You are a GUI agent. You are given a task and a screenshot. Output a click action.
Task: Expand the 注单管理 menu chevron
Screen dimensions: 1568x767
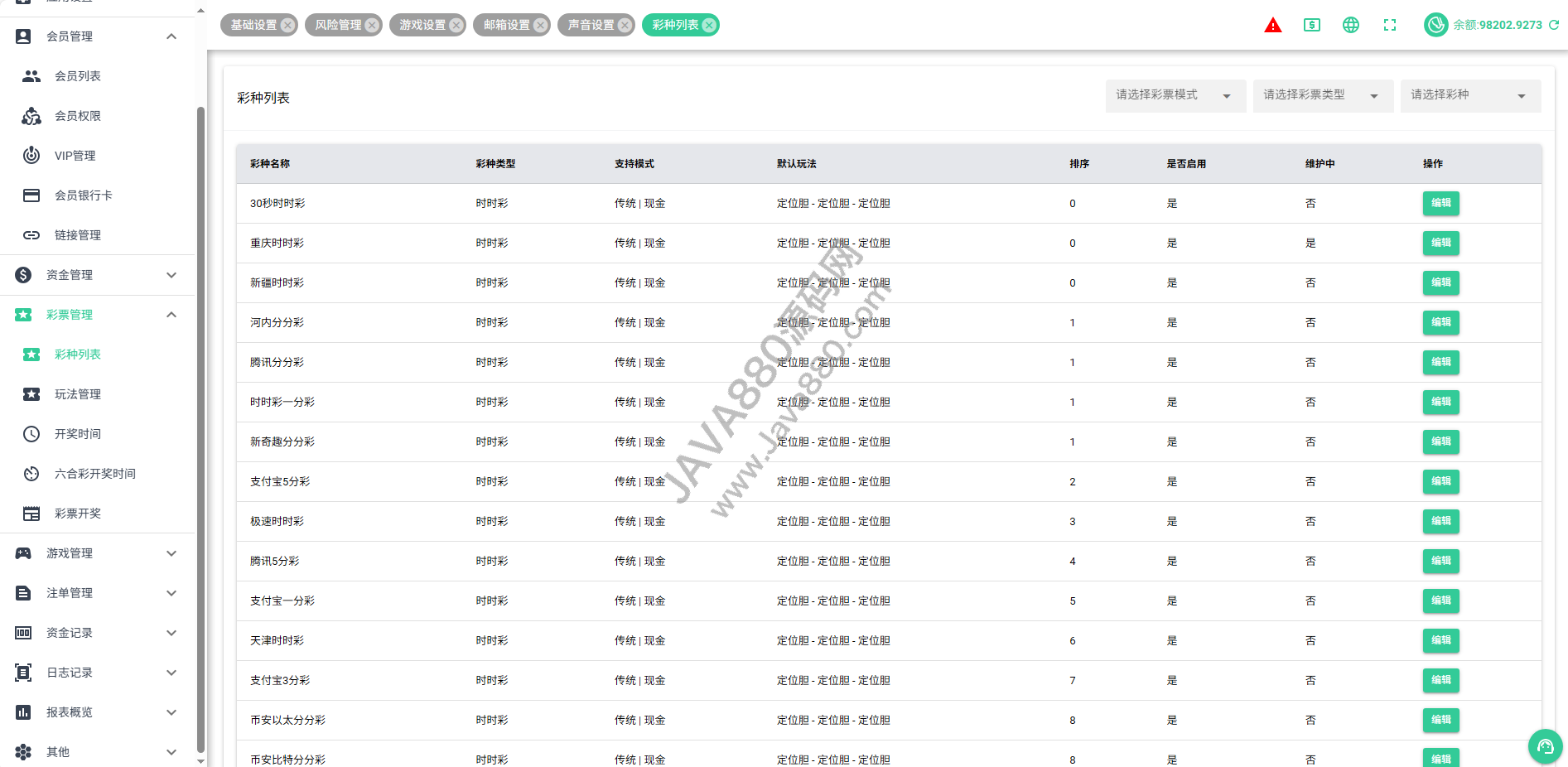point(171,593)
